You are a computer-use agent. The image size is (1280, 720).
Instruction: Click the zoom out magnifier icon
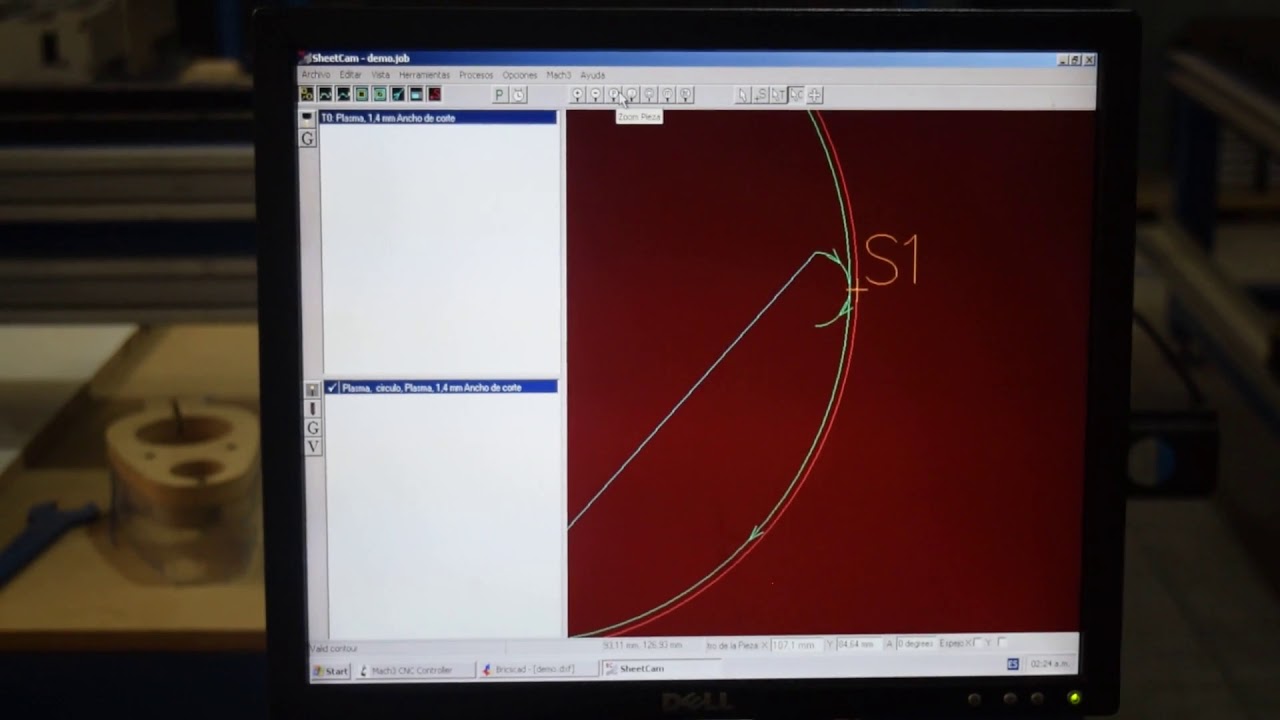[595, 95]
